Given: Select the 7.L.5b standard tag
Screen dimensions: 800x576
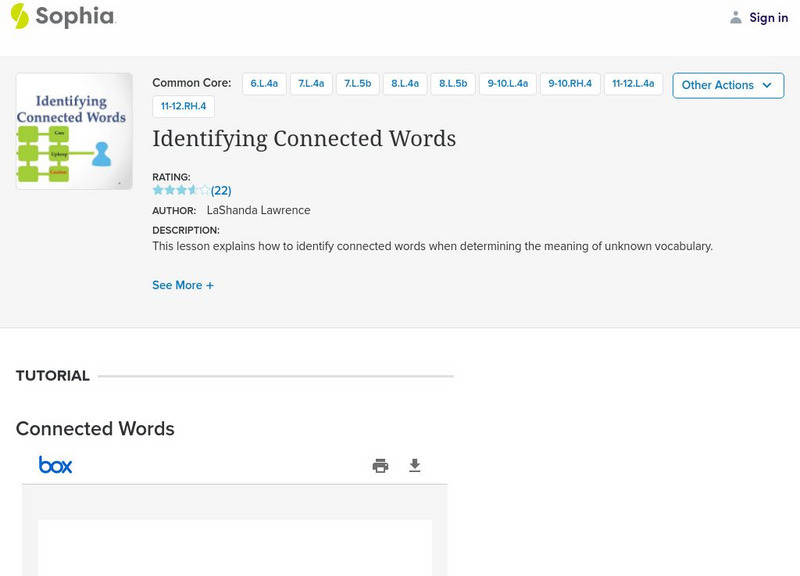Looking at the screenshot, I should (357, 84).
